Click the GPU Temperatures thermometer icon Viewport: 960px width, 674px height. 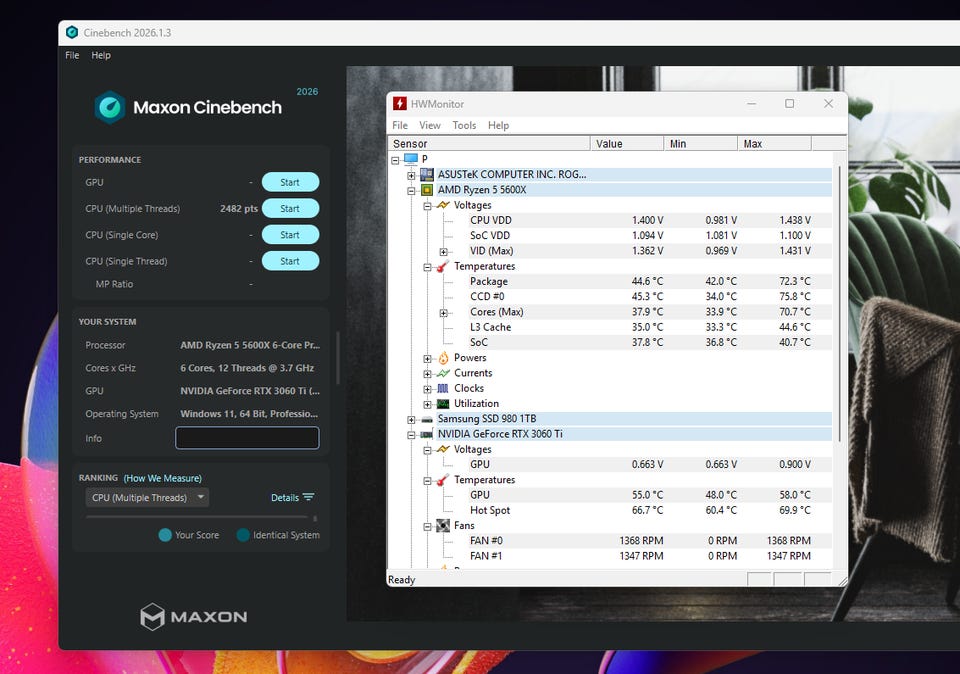442,480
